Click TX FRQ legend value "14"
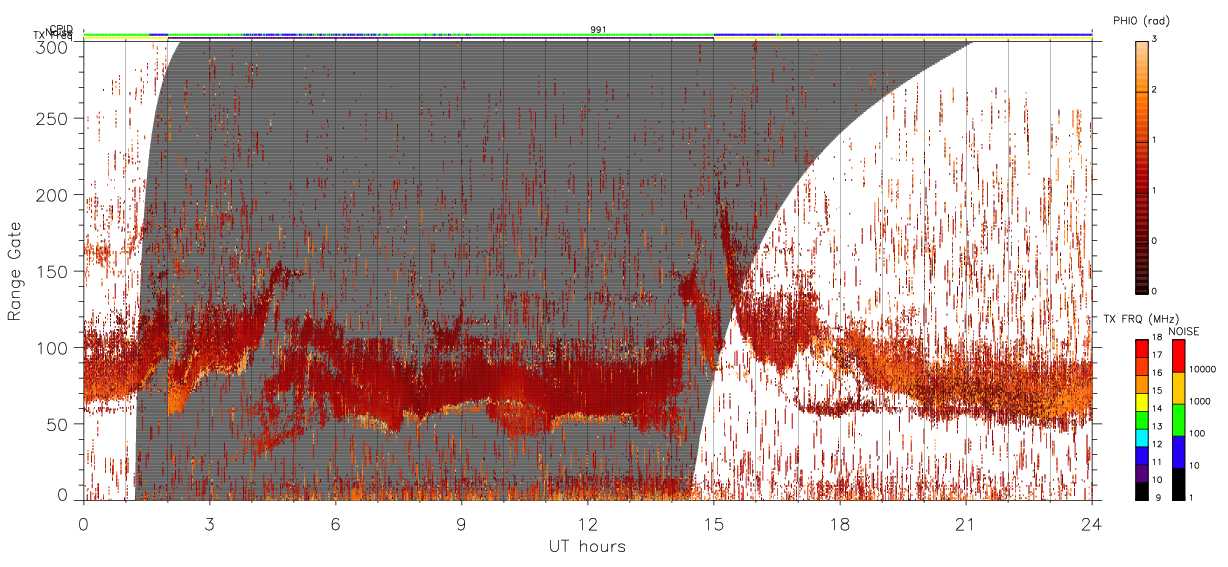The height and width of the screenshot is (567, 1228). (x=1157, y=410)
